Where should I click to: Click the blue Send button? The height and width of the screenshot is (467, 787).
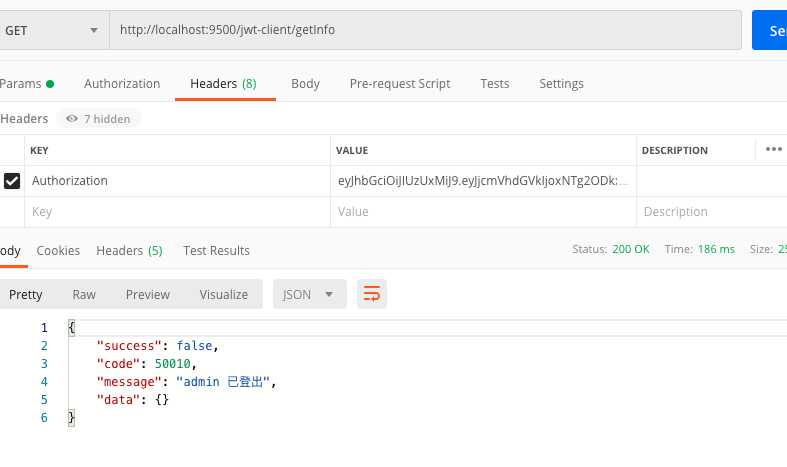[x=770, y=30]
